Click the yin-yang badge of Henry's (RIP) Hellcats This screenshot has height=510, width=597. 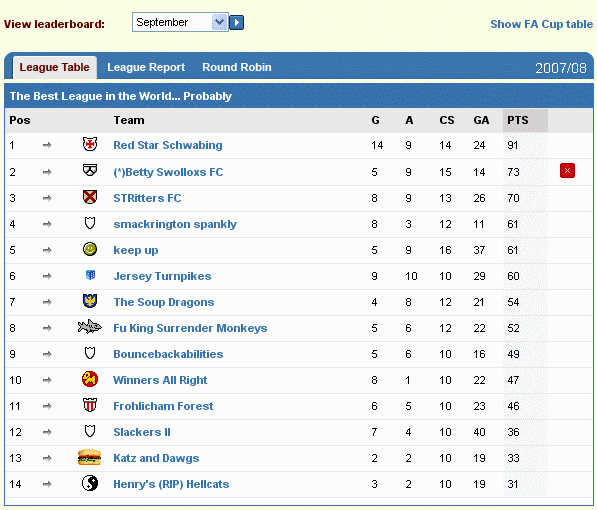pos(90,484)
